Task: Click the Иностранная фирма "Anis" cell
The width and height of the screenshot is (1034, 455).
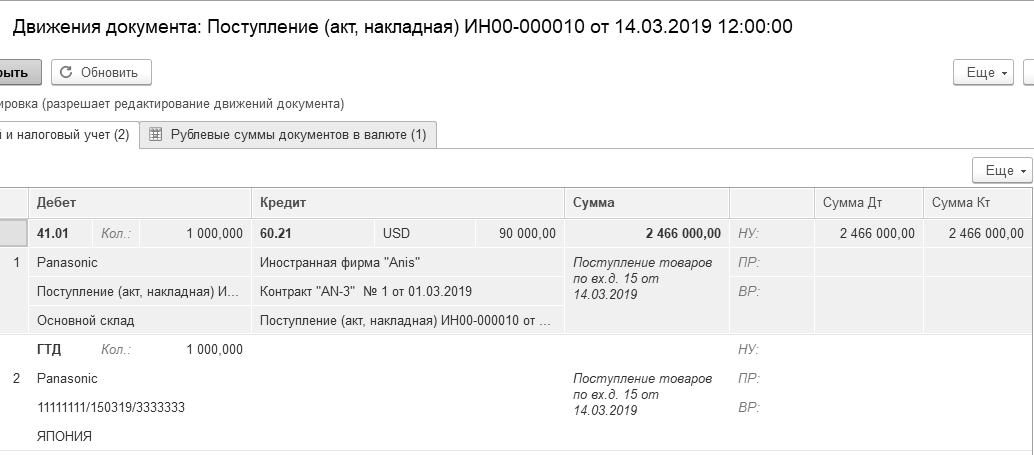Action: (x=340, y=262)
